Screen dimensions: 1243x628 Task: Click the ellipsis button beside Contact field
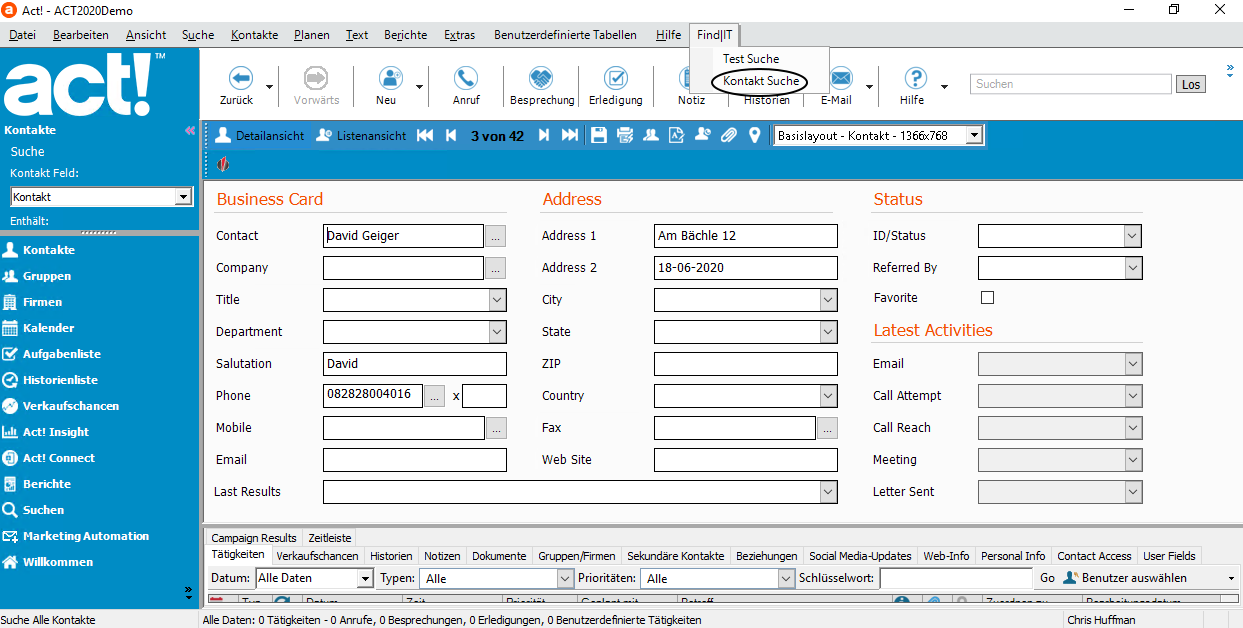click(x=496, y=236)
